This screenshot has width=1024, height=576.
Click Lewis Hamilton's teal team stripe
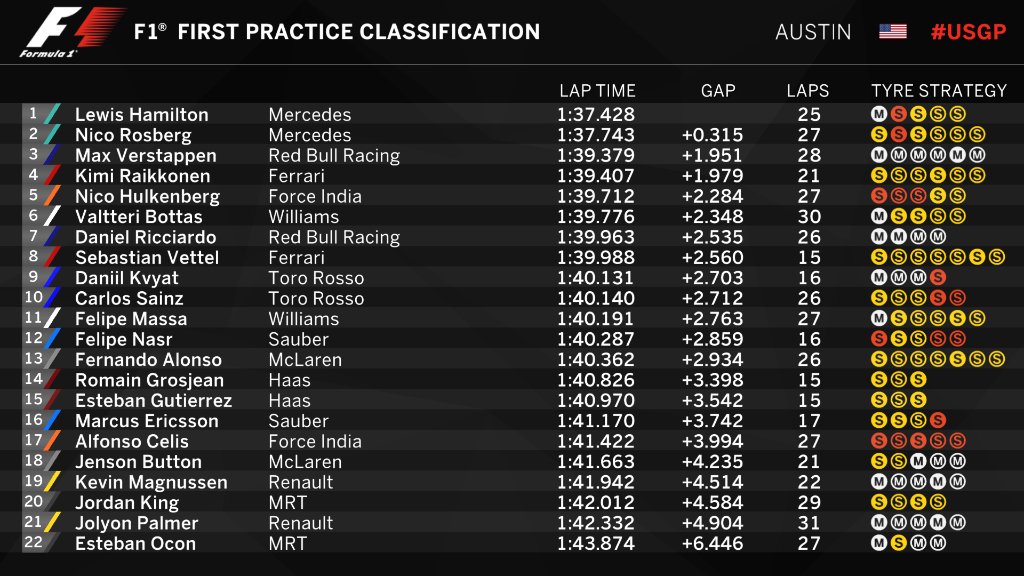(52, 114)
